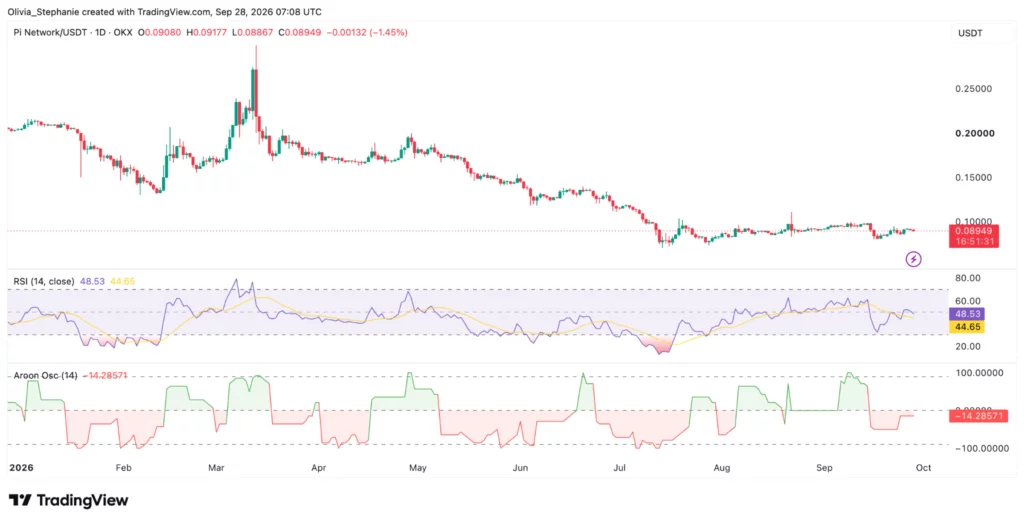The image size is (1024, 523).
Task: Click the Jul label on time axis
Action: (x=620, y=468)
